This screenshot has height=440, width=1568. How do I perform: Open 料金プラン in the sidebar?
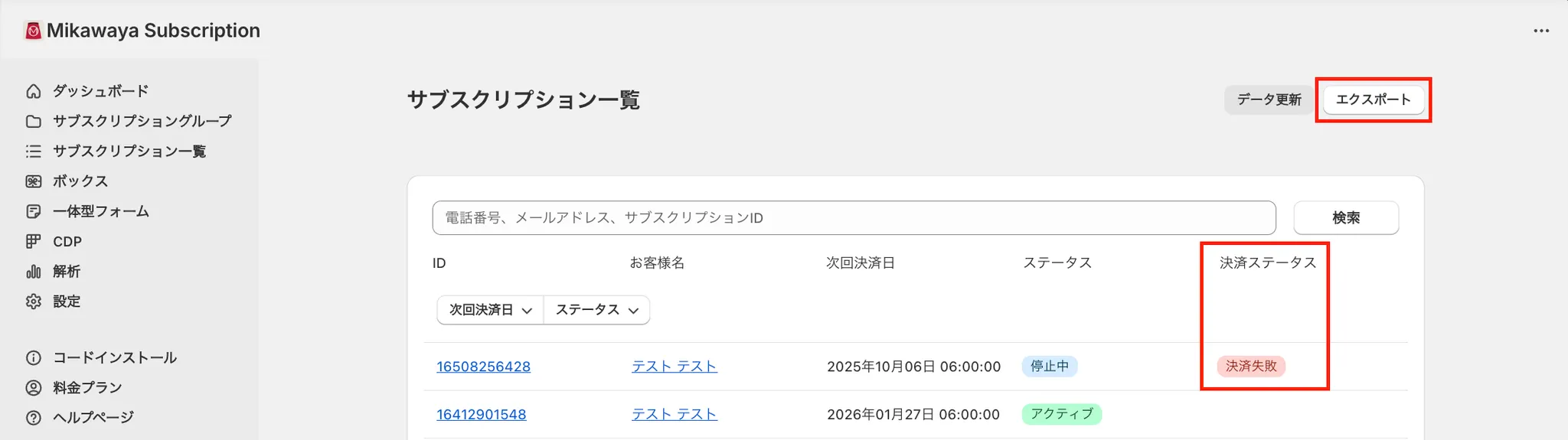click(87, 388)
